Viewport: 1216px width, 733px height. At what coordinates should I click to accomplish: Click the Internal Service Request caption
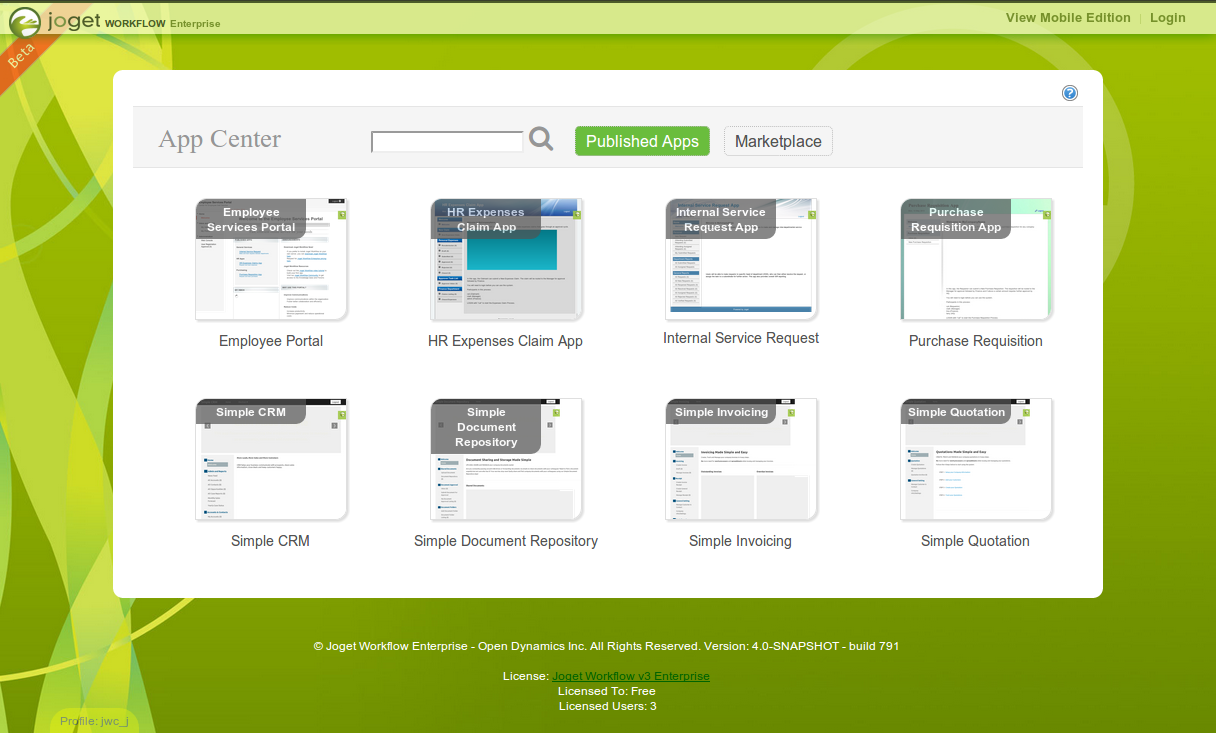click(741, 338)
